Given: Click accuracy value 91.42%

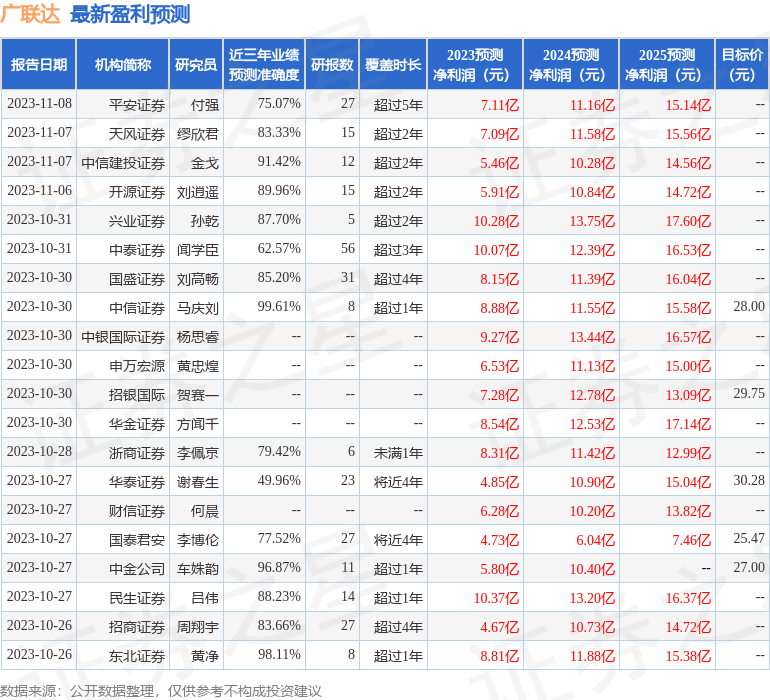Looking at the screenshot, I should [x=279, y=161].
